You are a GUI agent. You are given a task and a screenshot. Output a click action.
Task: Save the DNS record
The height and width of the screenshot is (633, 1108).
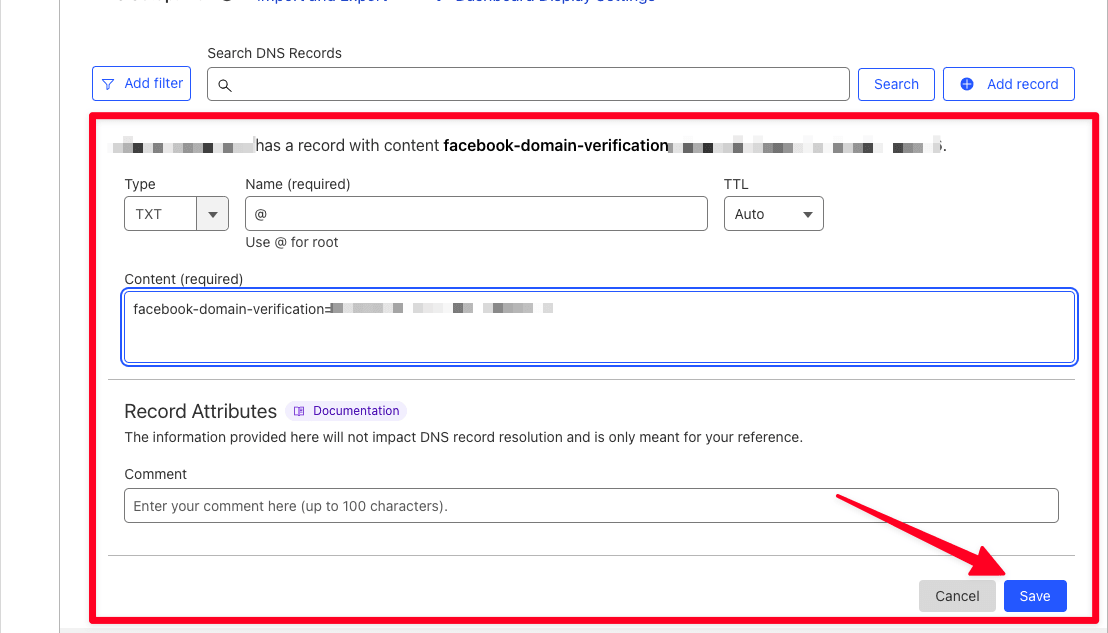[1035, 596]
